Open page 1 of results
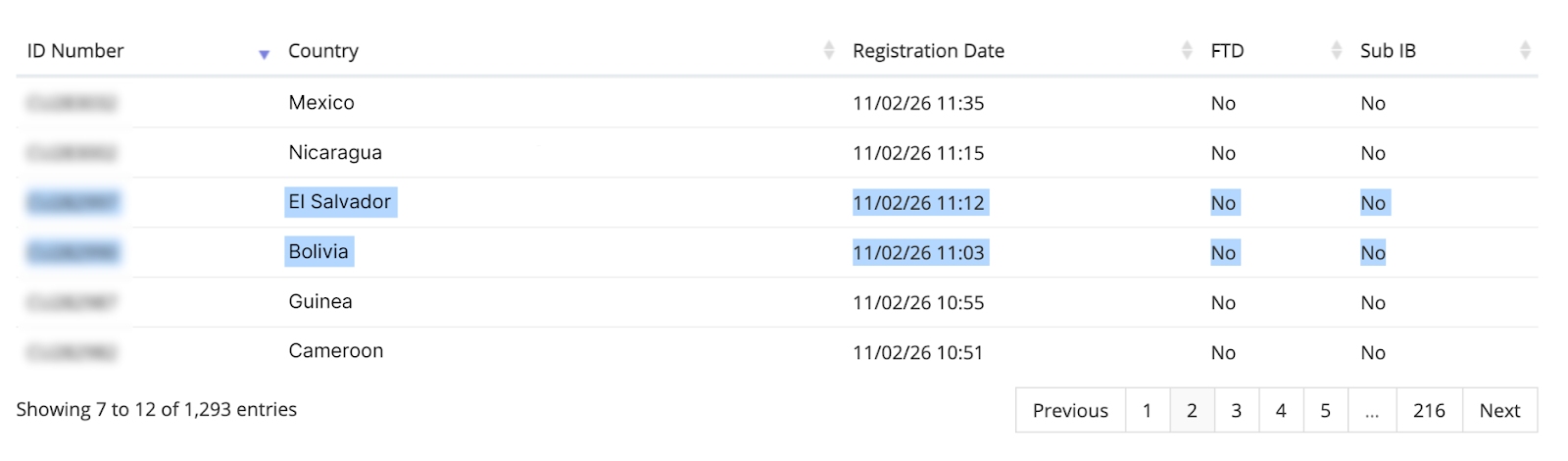 pos(1147,410)
